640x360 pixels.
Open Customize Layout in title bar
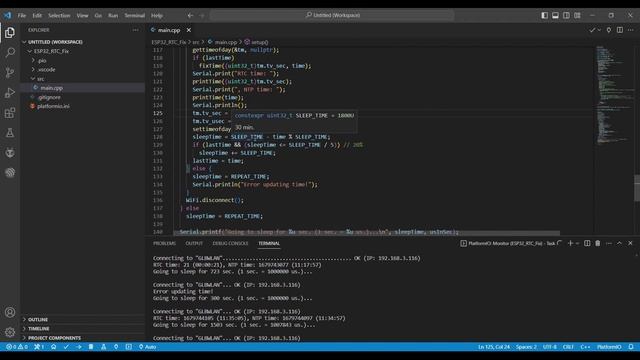point(577,15)
